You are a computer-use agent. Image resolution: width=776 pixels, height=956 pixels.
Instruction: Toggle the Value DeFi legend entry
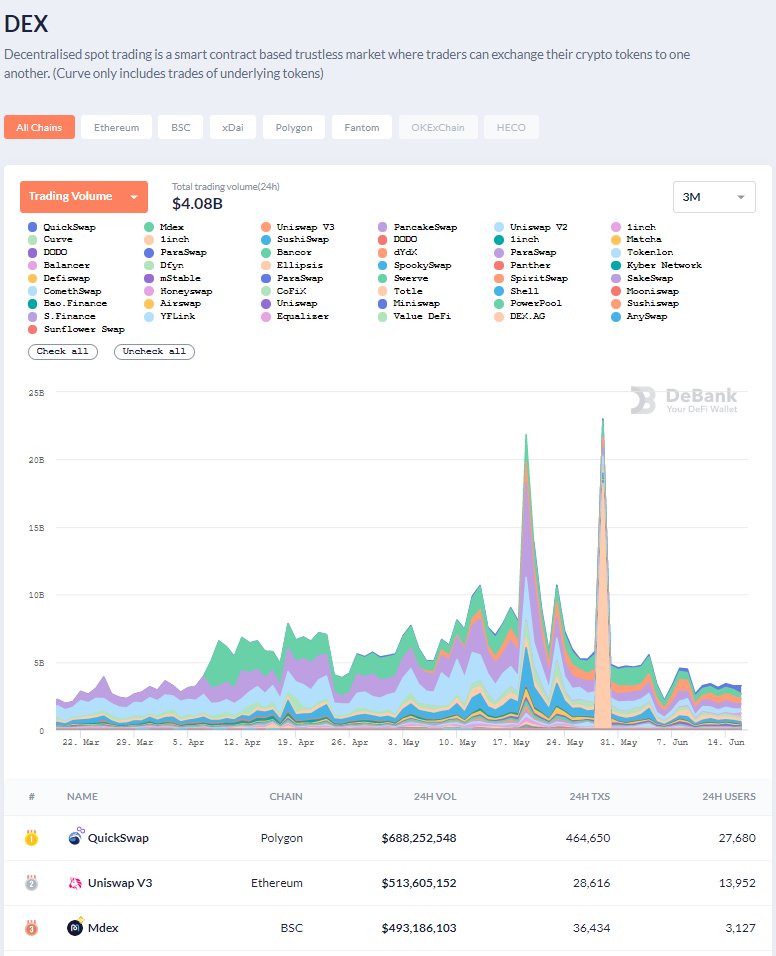415,316
